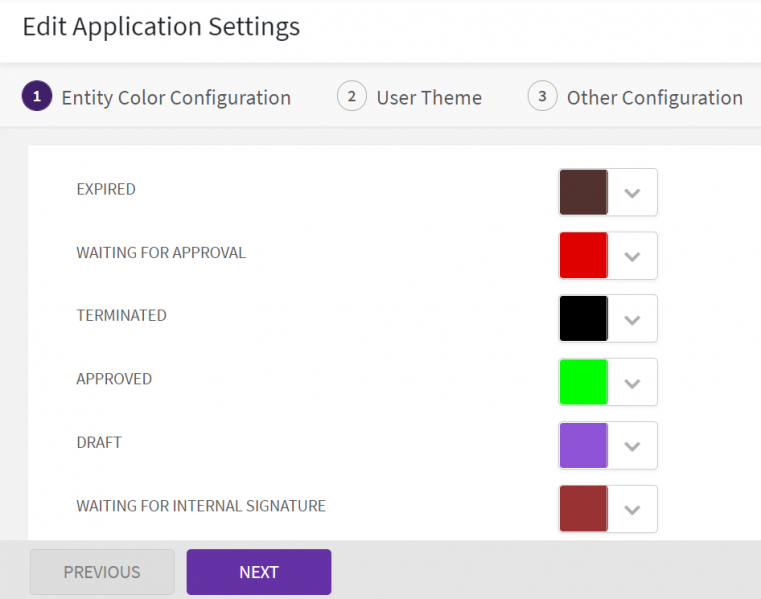This screenshot has height=599, width=761.
Task: Open WAITING FOR INTERNAL SIGNATURE color dropdown
Action: [632, 509]
